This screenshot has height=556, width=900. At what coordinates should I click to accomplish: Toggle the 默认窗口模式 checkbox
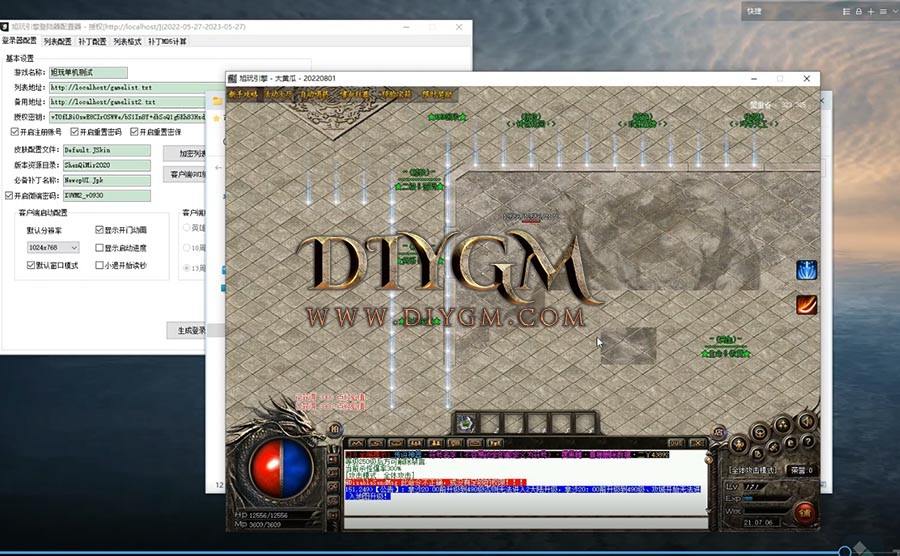pyautogui.click(x=31, y=265)
